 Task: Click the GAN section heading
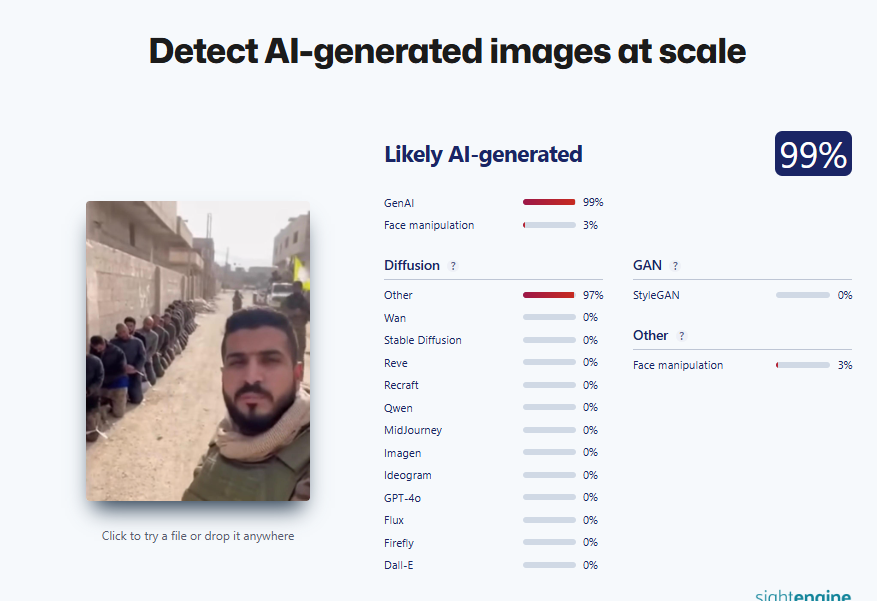647,265
